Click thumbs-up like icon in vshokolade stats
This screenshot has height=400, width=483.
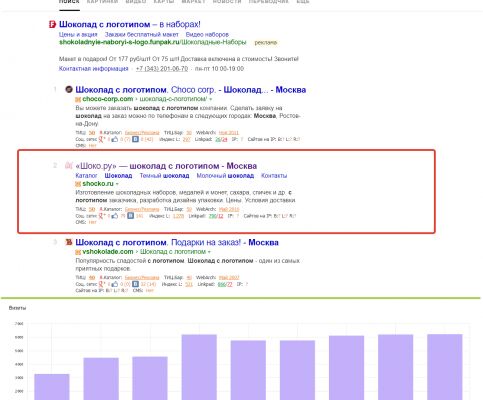pyautogui.click(x=115, y=284)
